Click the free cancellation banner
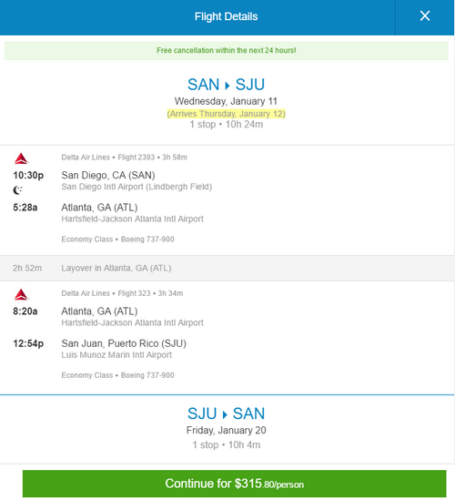455x500 pixels. [226, 51]
